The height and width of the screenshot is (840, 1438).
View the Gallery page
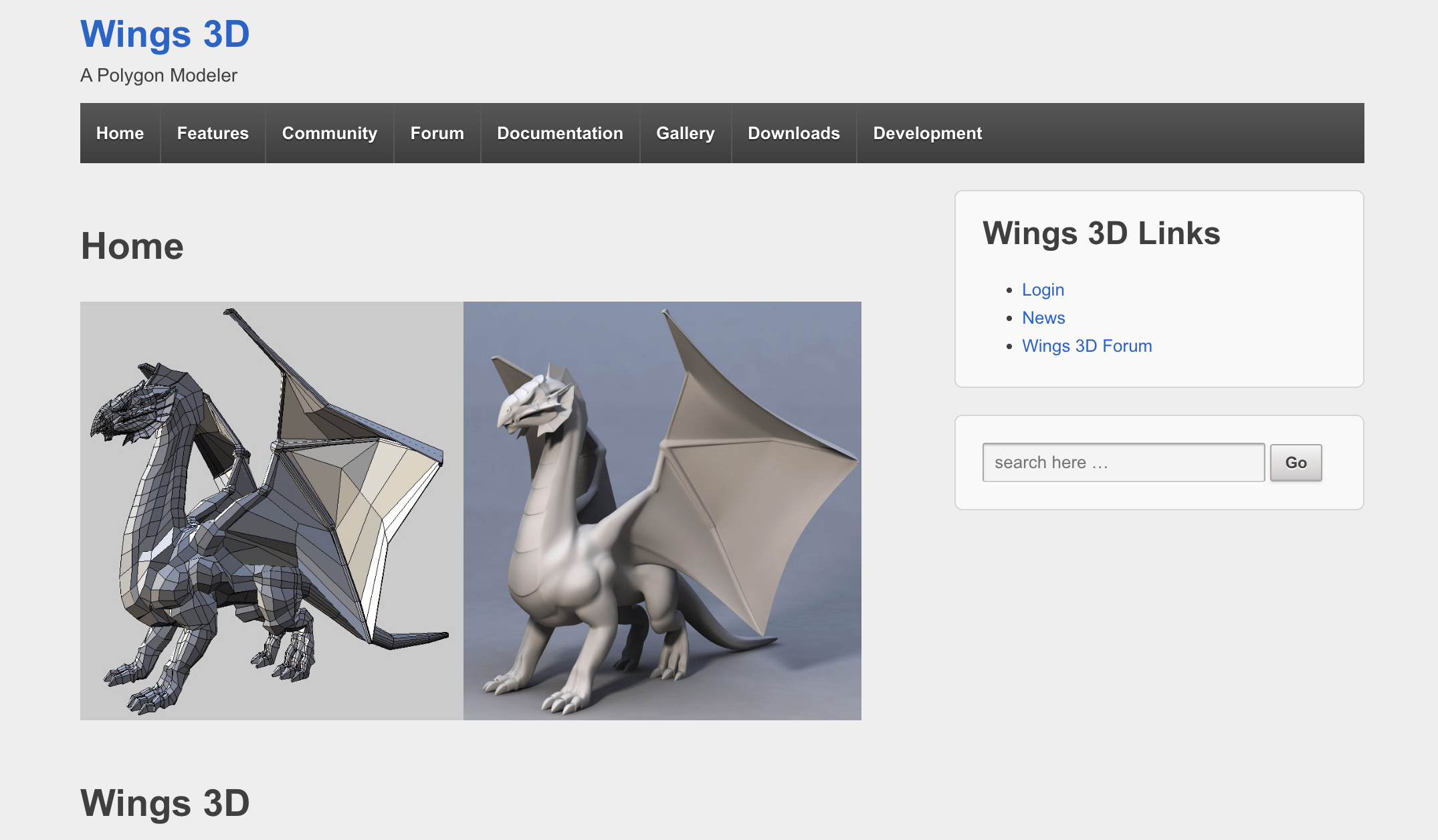coord(685,133)
